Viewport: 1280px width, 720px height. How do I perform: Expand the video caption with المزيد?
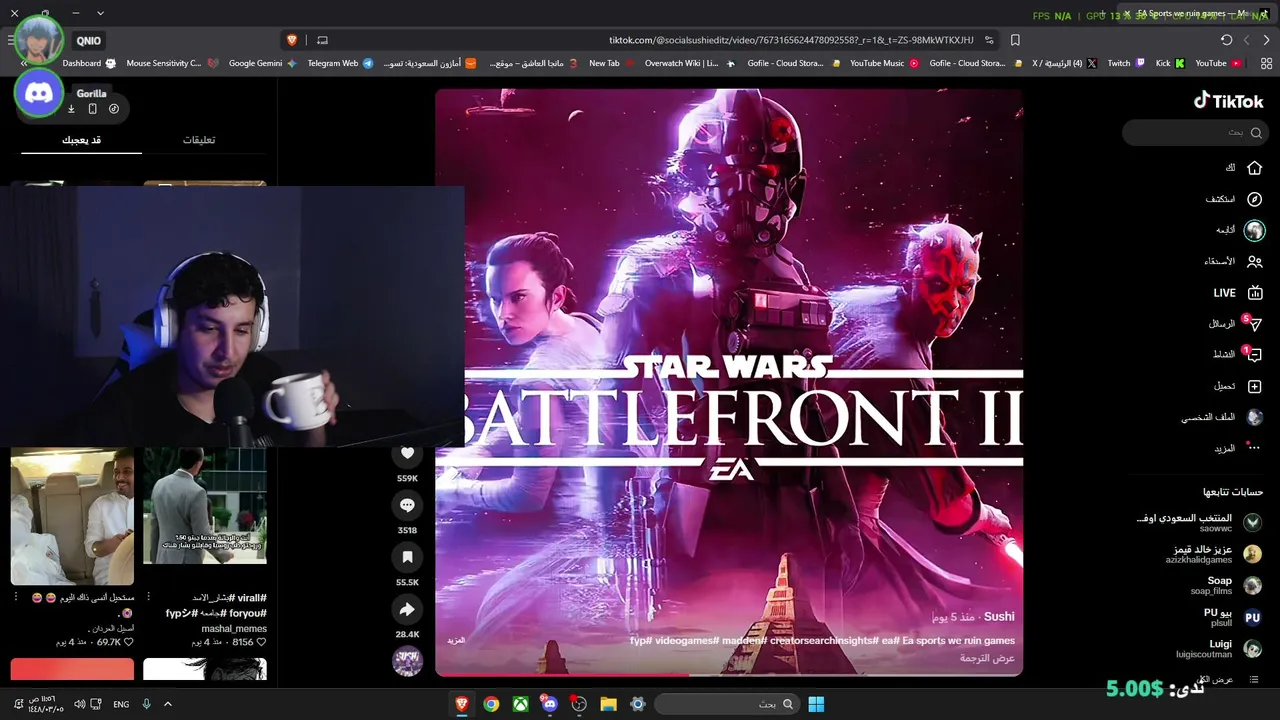456,640
